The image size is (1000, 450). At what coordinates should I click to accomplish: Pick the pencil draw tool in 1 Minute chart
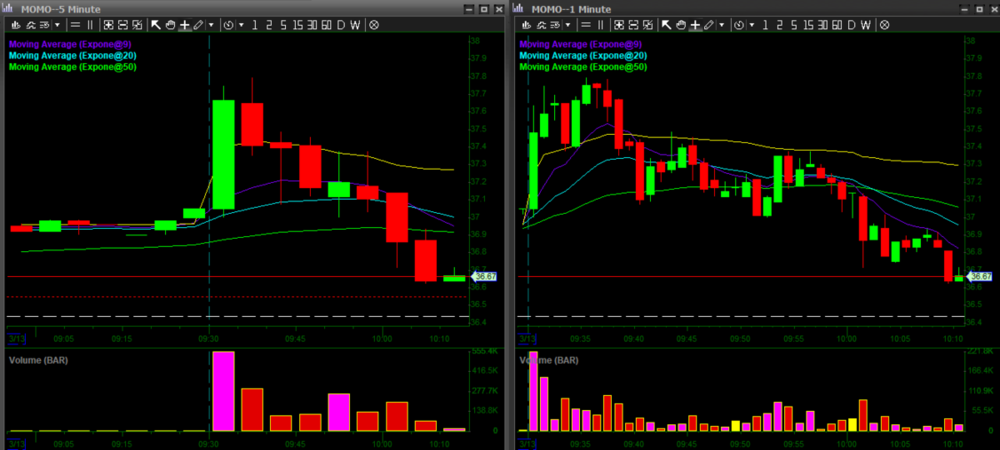[707, 24]
